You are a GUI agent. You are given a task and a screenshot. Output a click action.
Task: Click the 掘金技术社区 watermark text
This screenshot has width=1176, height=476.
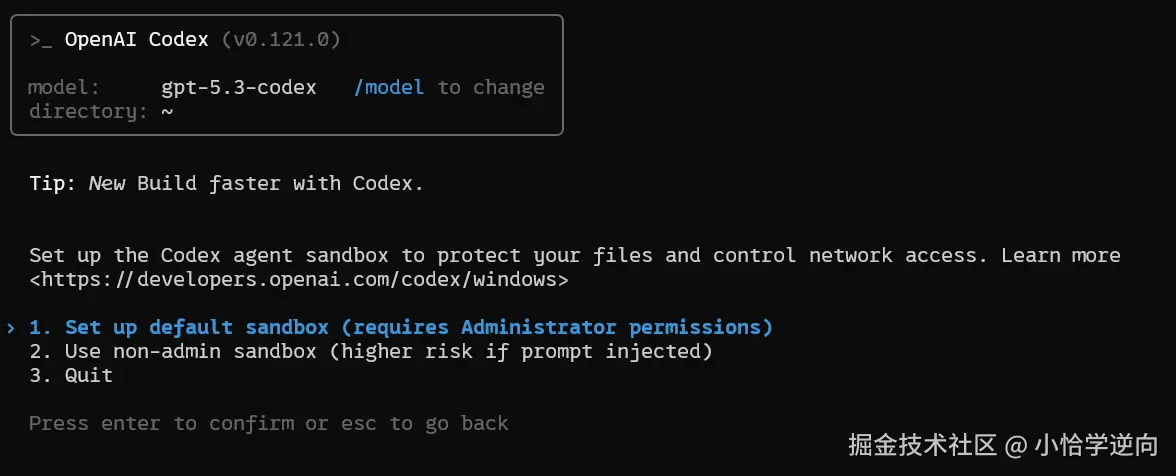[922, 443]
